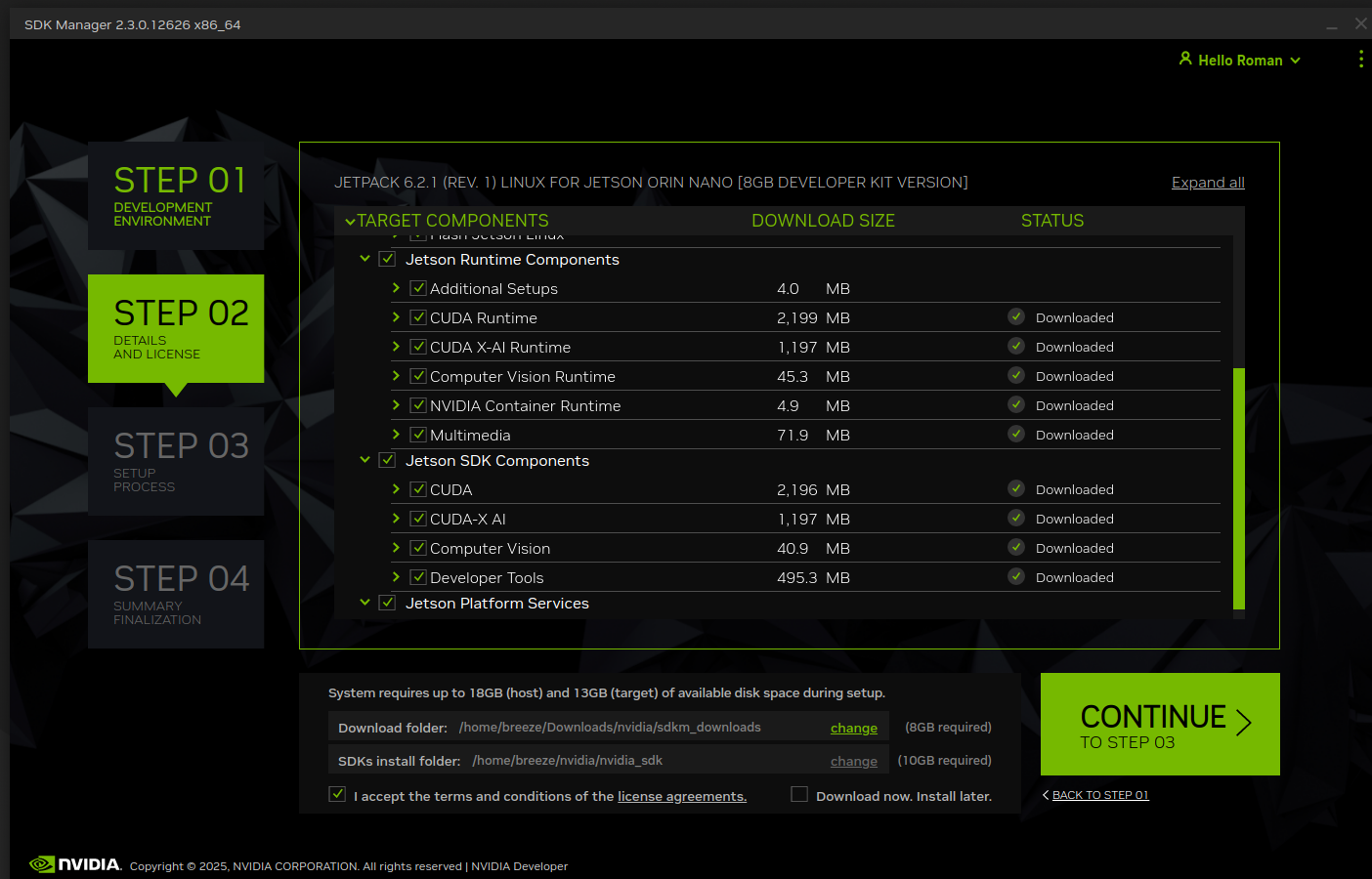The height and width of the screenshot is (879, 1372).
Task: Click the Downloaded icon for NVIDIA Container Runtime
Action: coord(1016,405)
